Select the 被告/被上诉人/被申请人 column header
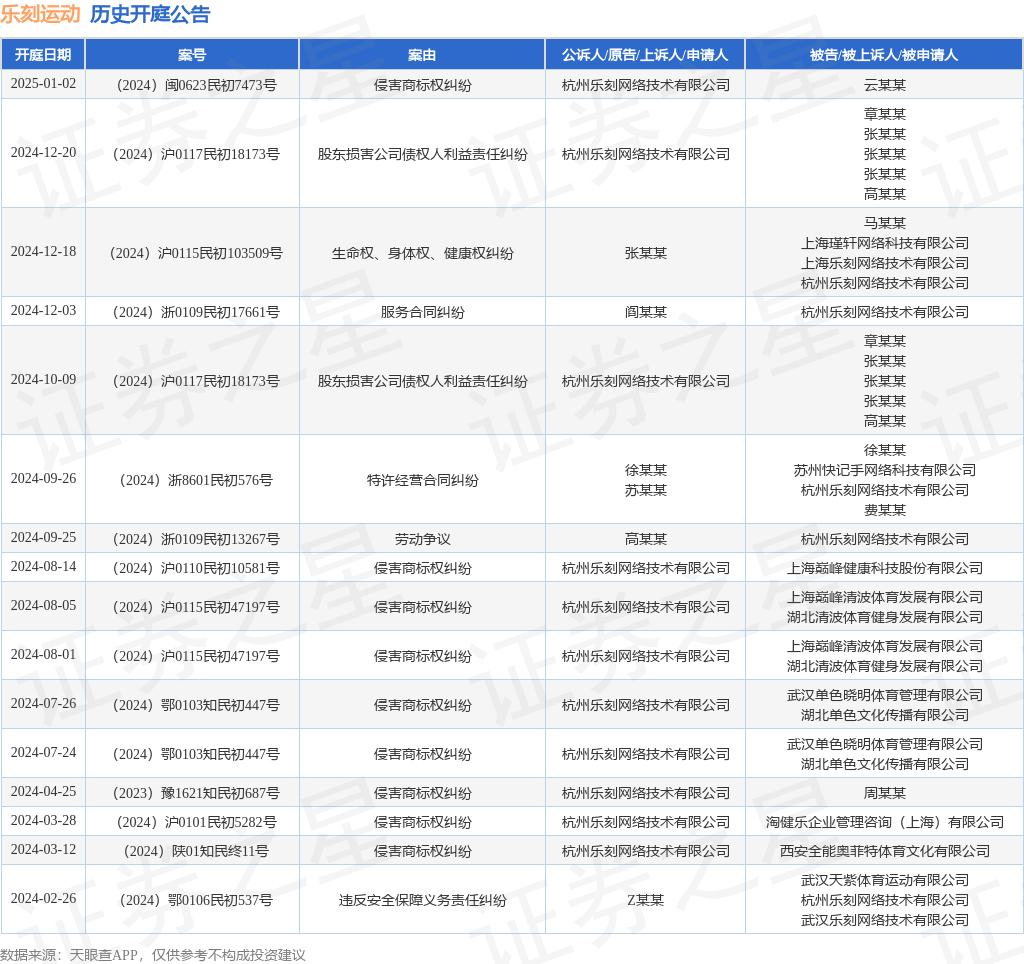The image size is (1024, 964). coord(884,55)
